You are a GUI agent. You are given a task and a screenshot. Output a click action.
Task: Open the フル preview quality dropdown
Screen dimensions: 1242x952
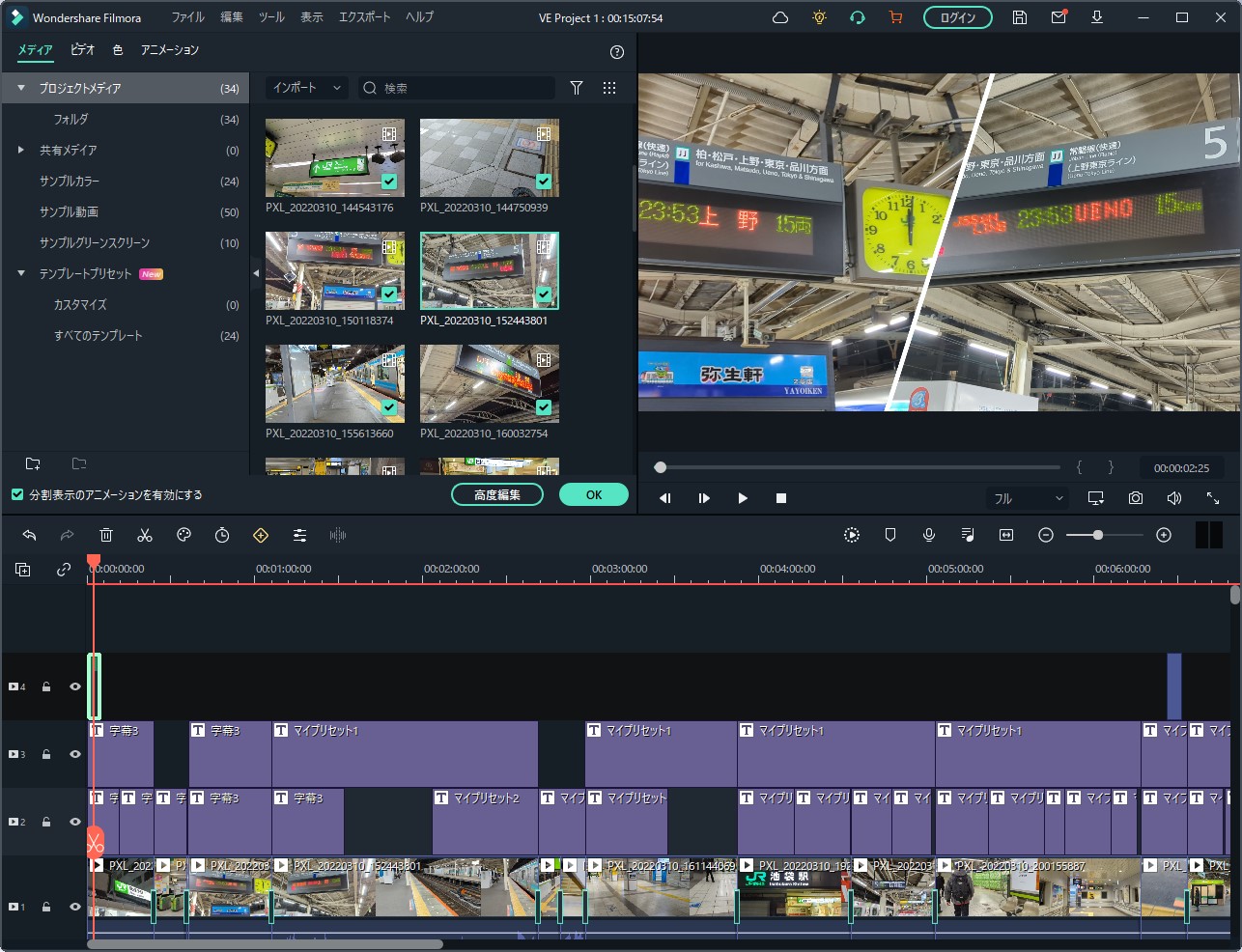click(x=1028, y=498)
